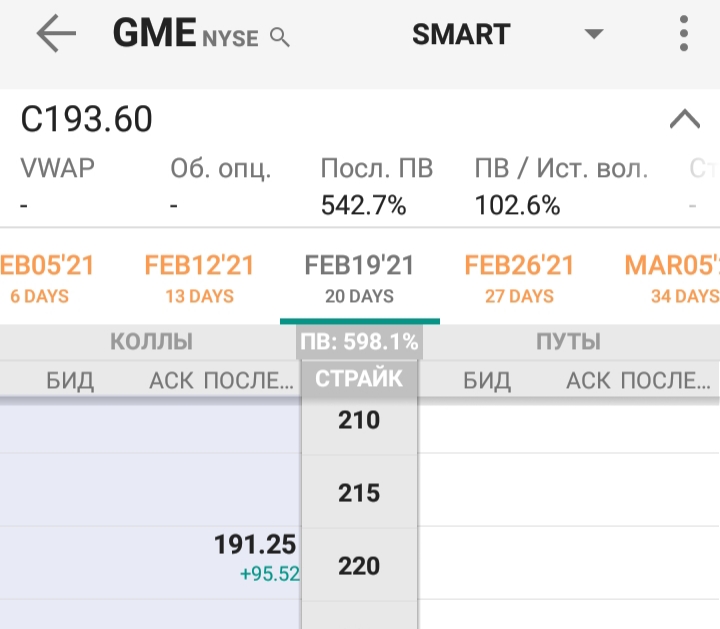This screenshot has height=629, width=720.
Task: Select the SMART routing label
Action: pos(461,34)
